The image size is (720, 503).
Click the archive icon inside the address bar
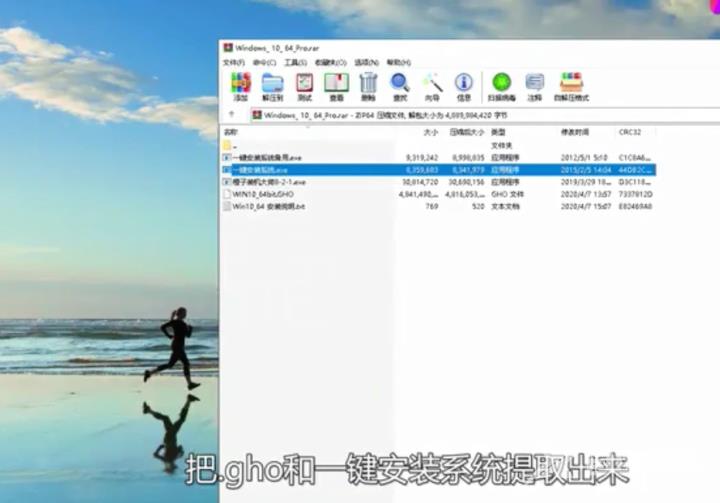point(257,114)
